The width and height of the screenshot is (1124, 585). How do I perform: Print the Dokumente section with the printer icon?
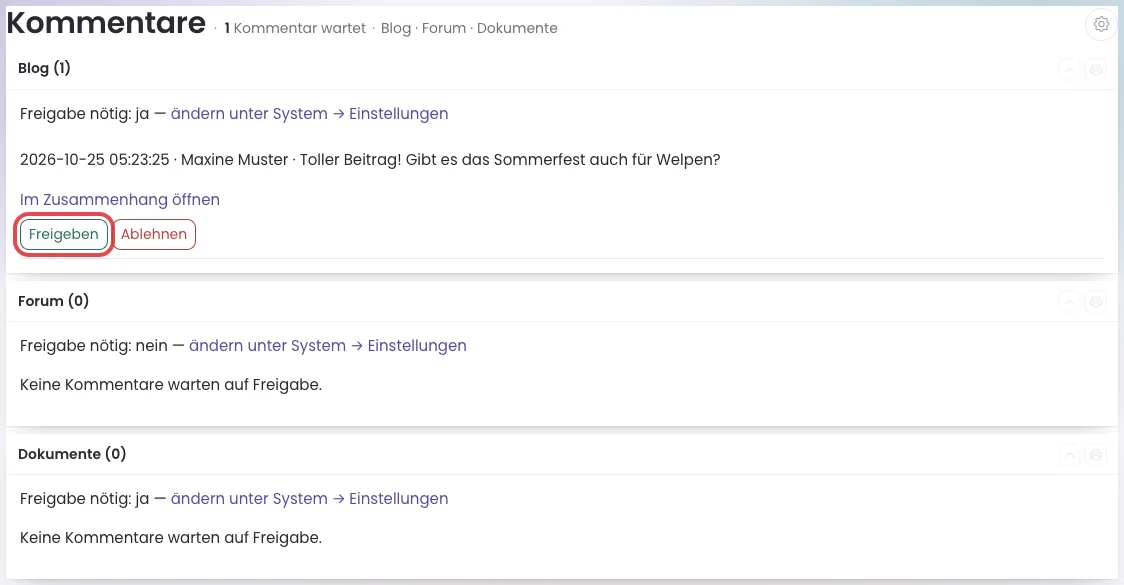coord(1096,455)
